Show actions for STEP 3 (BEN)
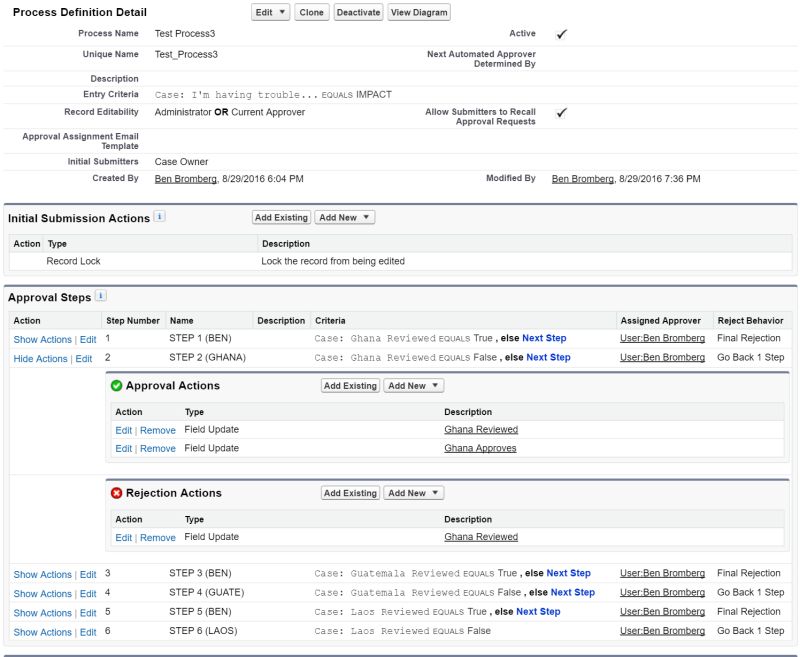 tap(41, 575)
